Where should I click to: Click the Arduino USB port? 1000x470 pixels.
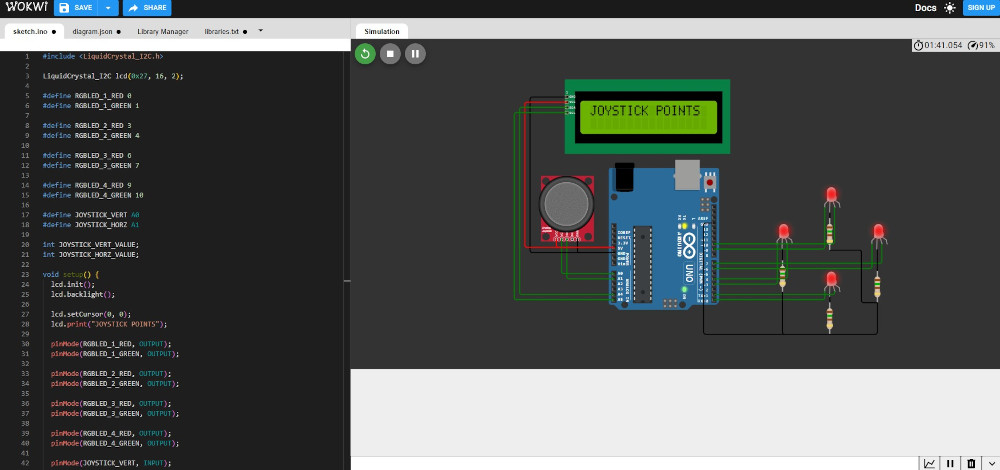(x=687, y=175)
